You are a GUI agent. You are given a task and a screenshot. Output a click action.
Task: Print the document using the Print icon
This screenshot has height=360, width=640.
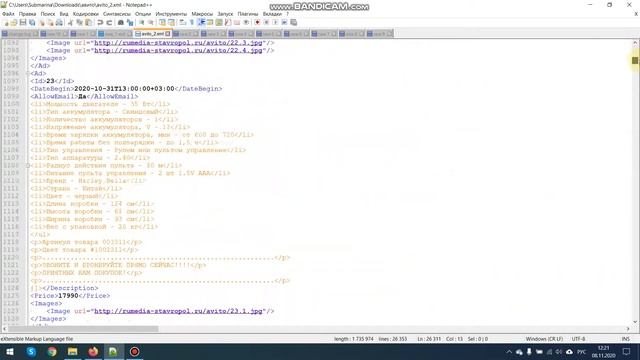59,22
